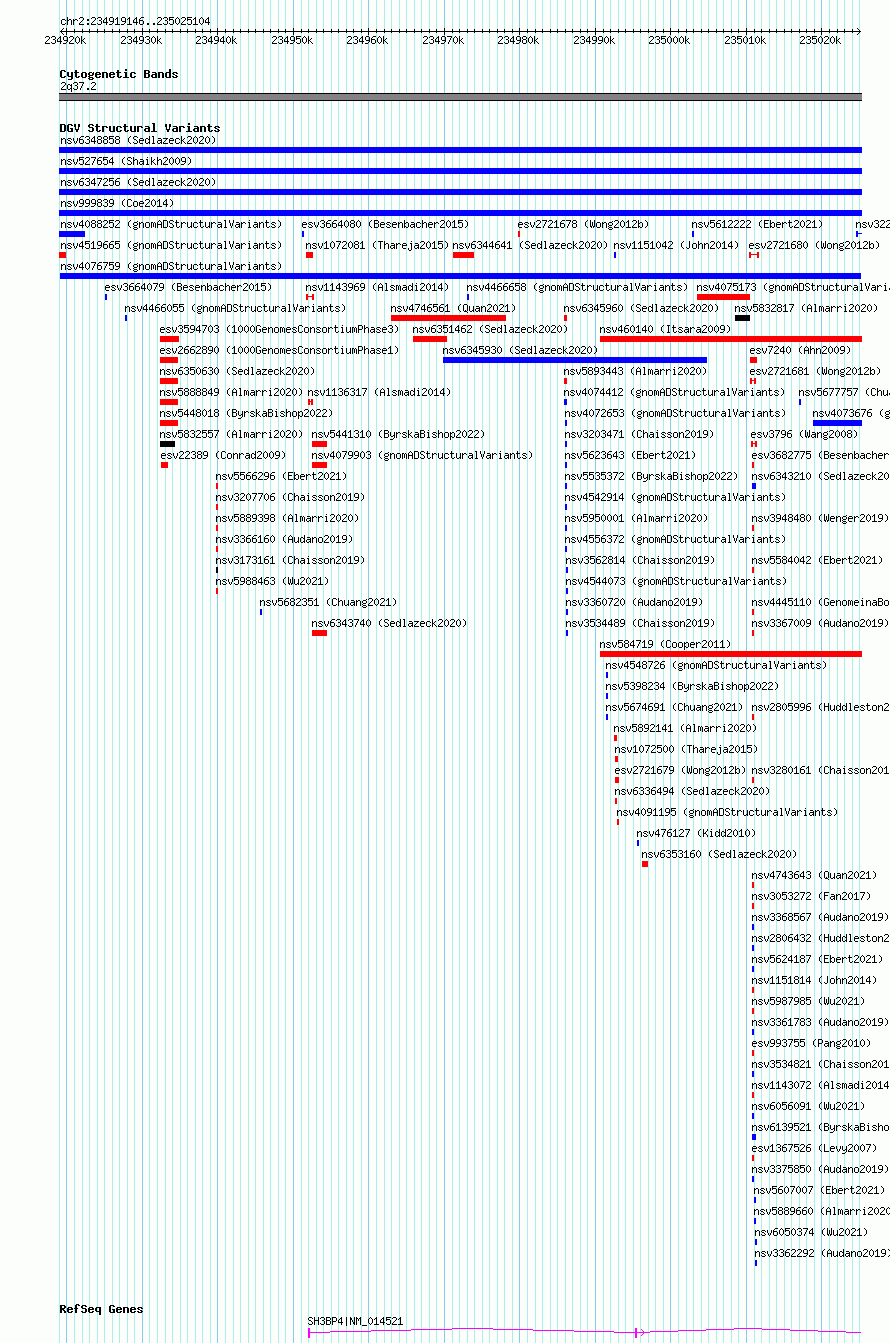Click the Cytogenetic Bands track title
Image resolution: width=890 pixels, height=1343 pixels.
click(119, 74)
